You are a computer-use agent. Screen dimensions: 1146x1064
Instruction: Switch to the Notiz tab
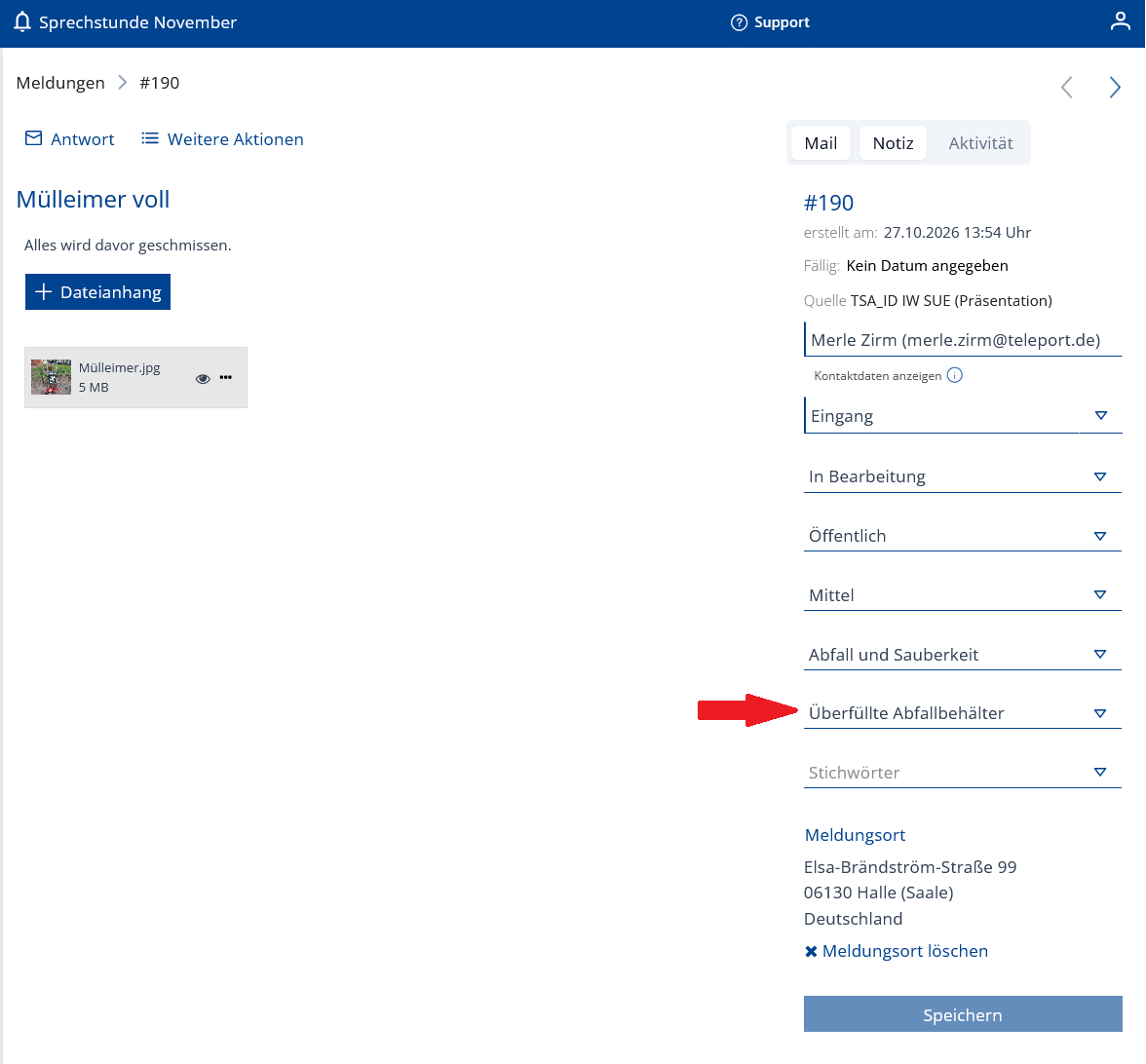point(893,142)
